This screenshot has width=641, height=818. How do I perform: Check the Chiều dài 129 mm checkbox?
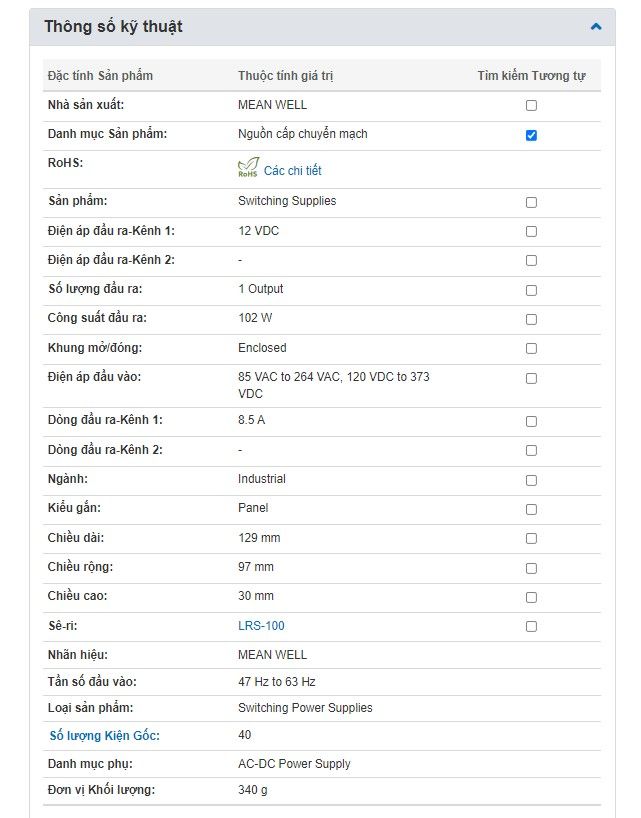pyautogui.click(x=531, y=539)
